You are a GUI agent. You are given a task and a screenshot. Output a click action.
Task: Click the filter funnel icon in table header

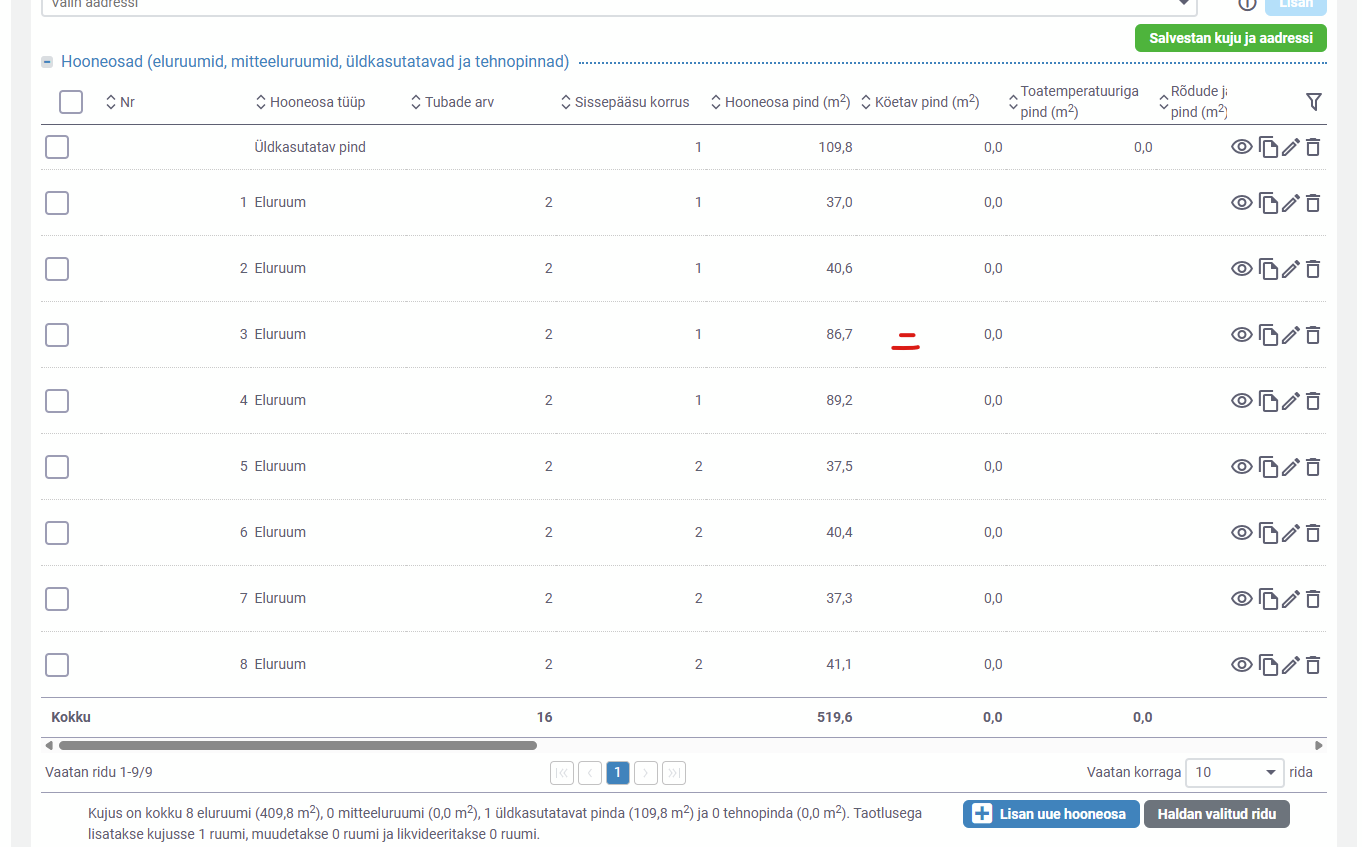pyautogui.click(x=1314, y=102)
